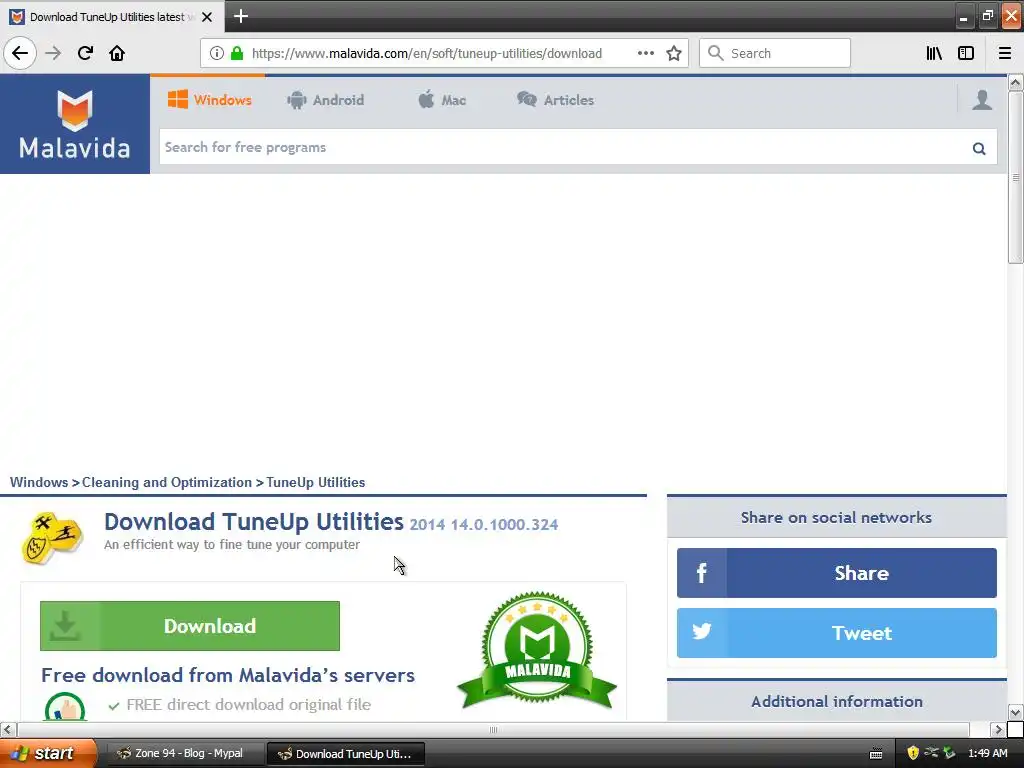Open the browser home page
Viewport: 1024px width, 768px height.
point(117,53)
